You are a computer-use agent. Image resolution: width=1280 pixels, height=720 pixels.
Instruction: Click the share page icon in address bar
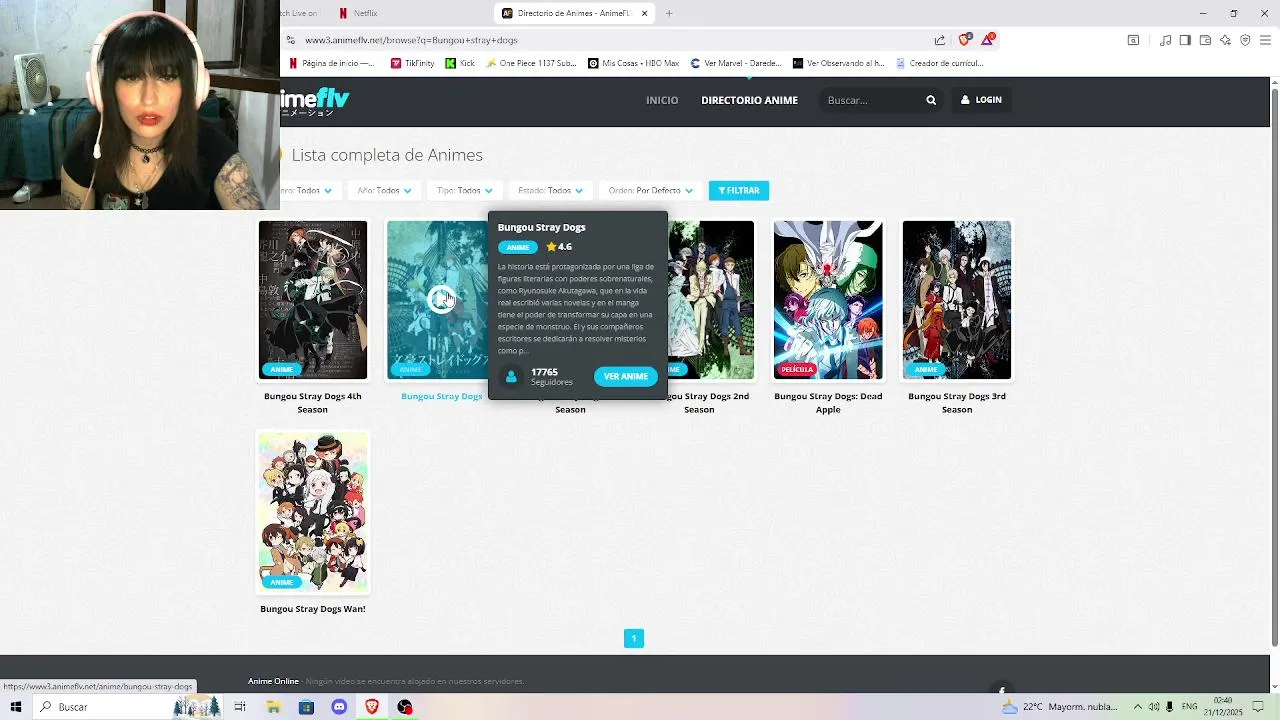[x=940, y=40]
